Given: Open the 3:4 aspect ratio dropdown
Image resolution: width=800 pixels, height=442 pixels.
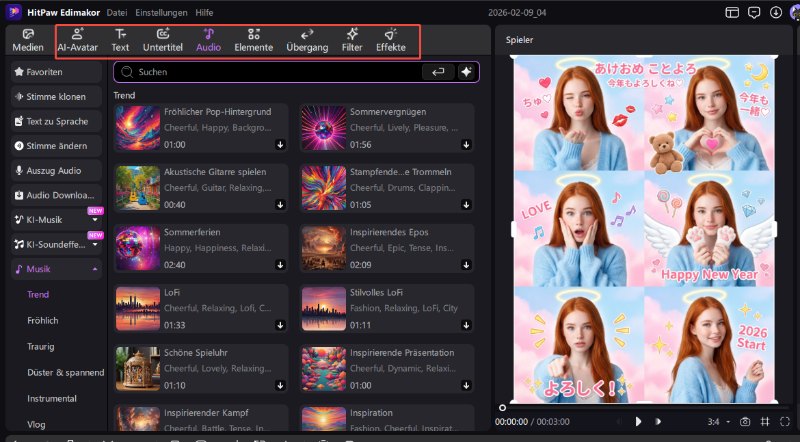Looking at the screenshot, I should 719,422.
